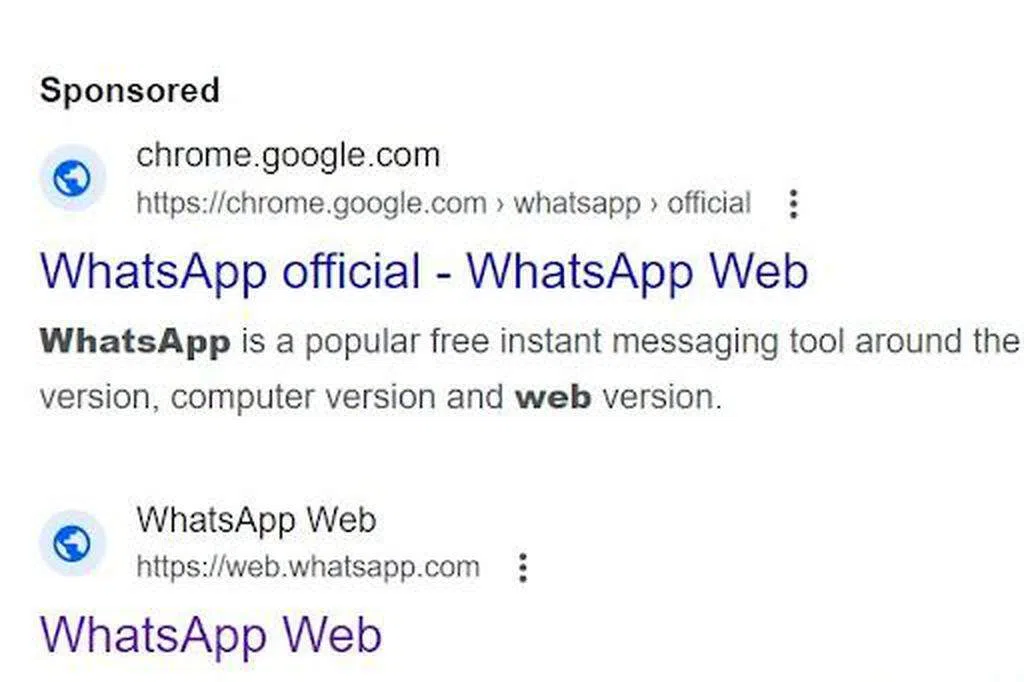Click the https://chrome.google.com URL text

[x=311, y=204]
